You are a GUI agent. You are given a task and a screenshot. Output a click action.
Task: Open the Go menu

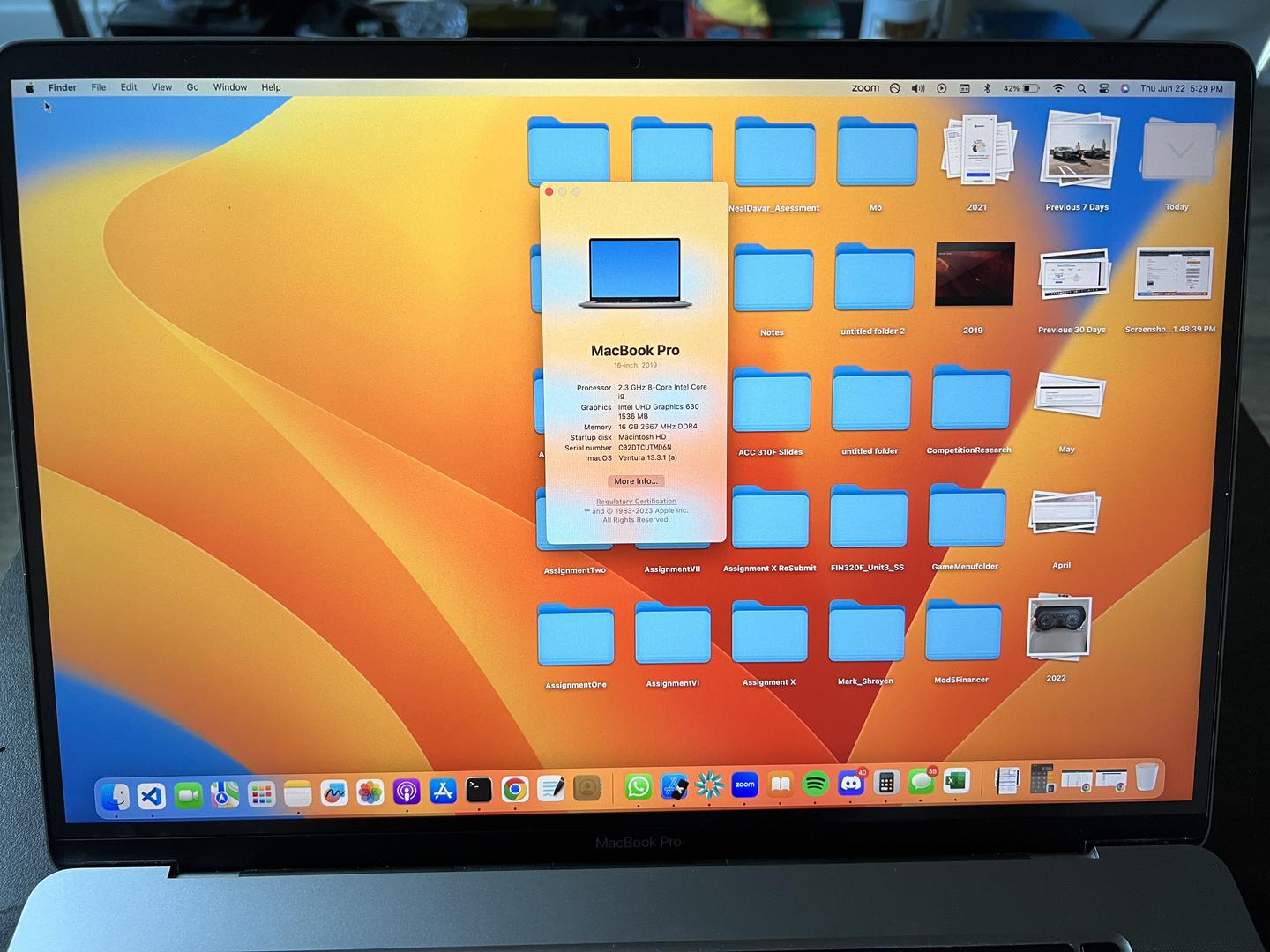point(192,87)
